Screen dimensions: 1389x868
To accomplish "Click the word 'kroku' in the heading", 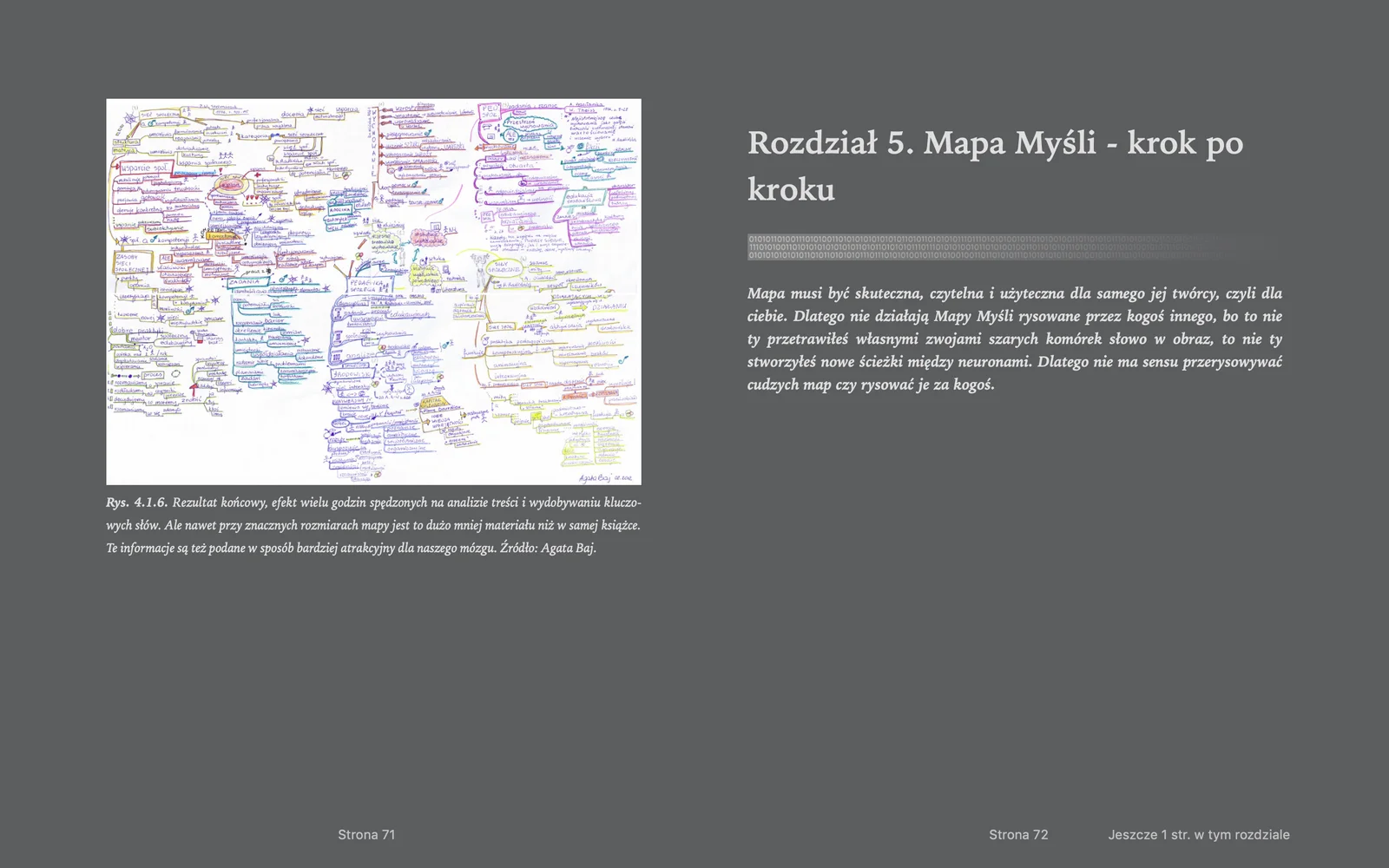I will coord(791,189).
